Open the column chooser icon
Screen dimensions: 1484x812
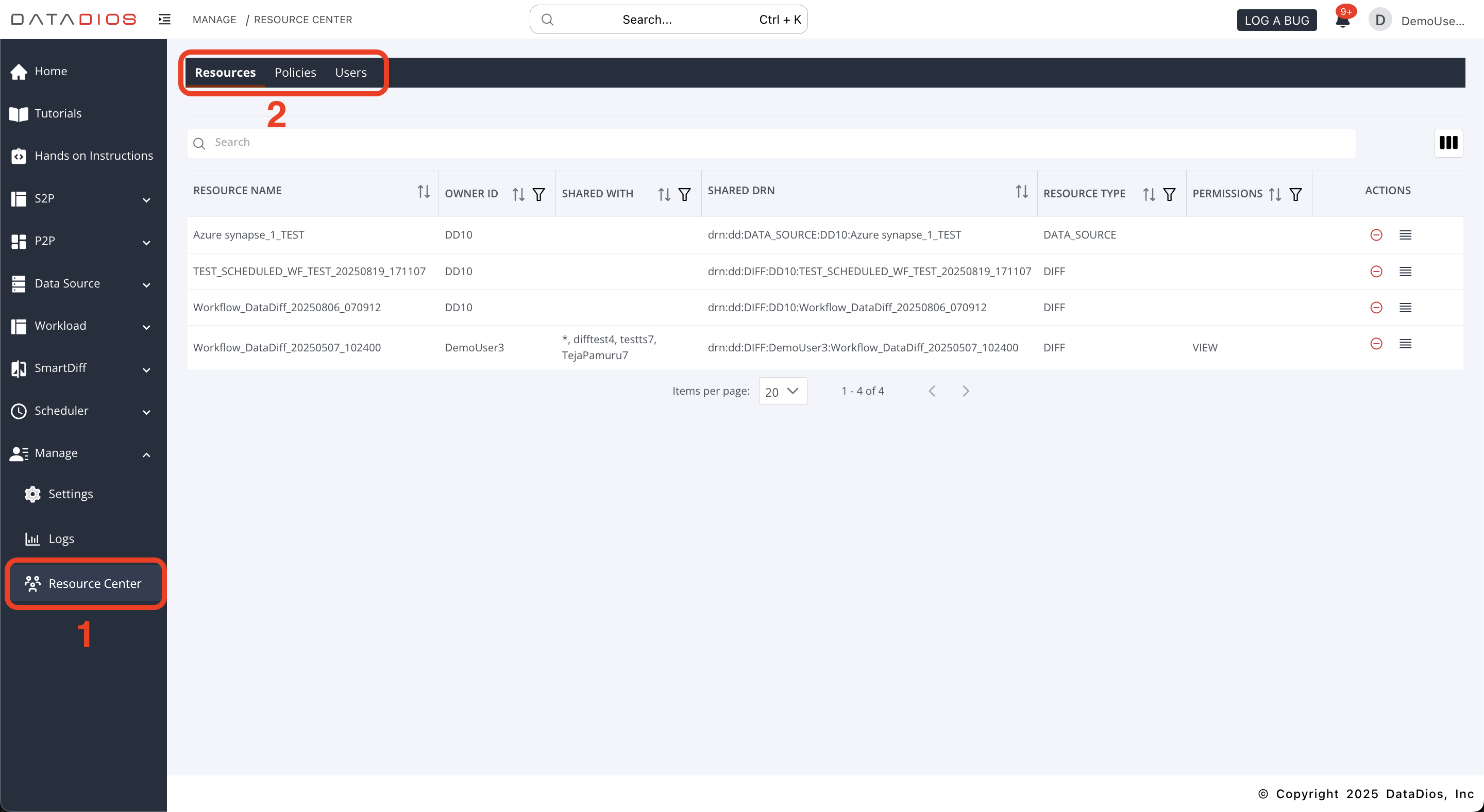[1448, 142]
